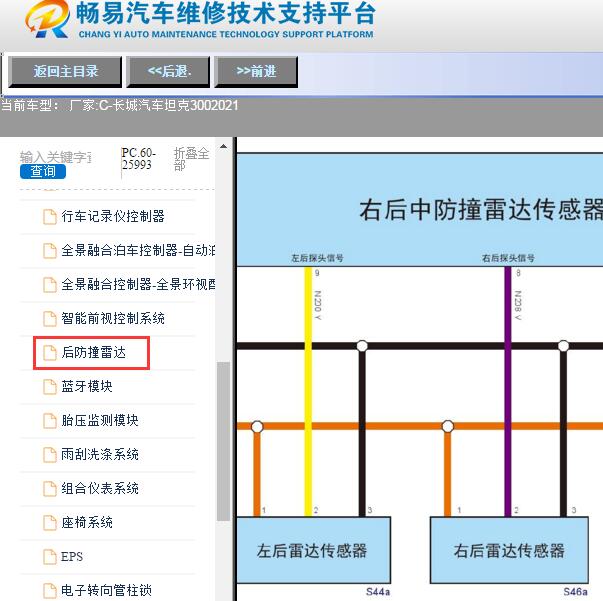Open 蓝牙模块 tree item

click(x=87, y=386)
